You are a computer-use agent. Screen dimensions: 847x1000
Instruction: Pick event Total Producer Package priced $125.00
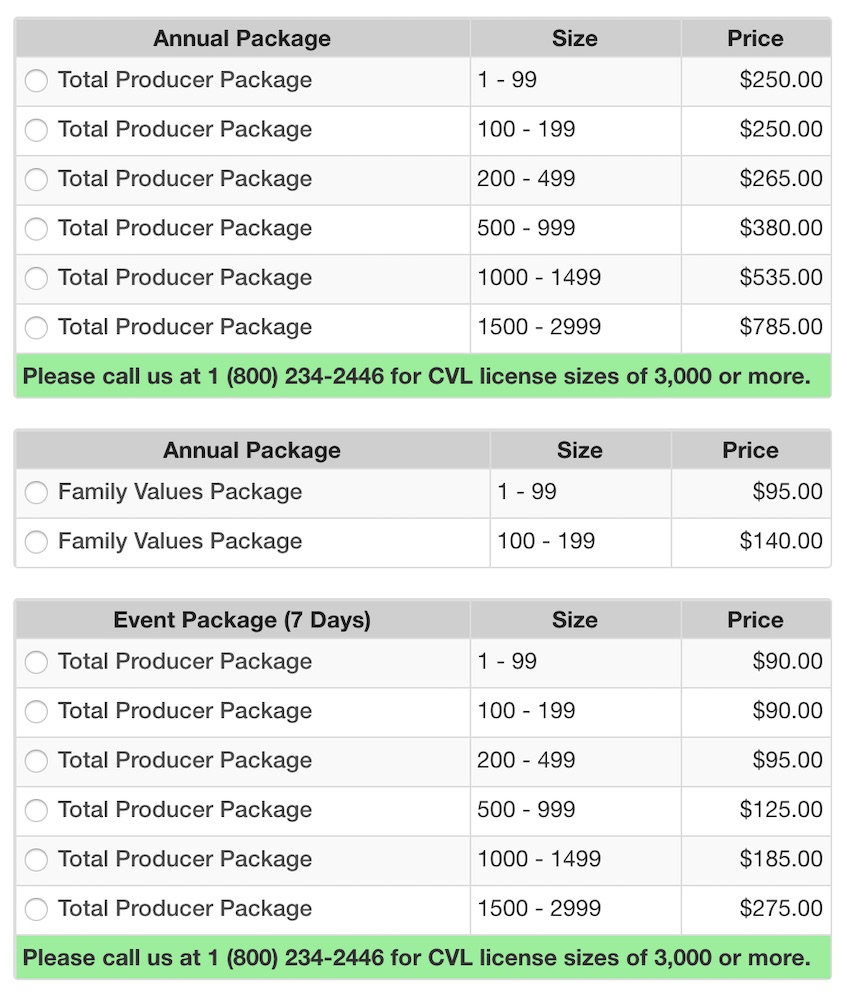pyautogui.click(x=36, y=811)
